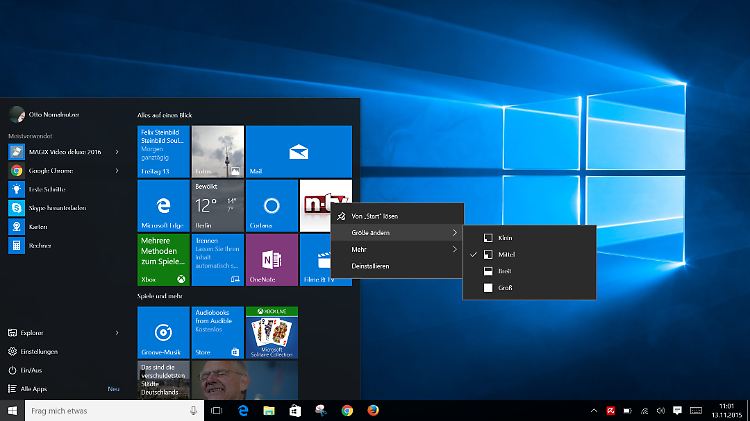Open Skype herunterladen from the most-used list
This screenshot has height=421, width=750.
click(58, 208)
